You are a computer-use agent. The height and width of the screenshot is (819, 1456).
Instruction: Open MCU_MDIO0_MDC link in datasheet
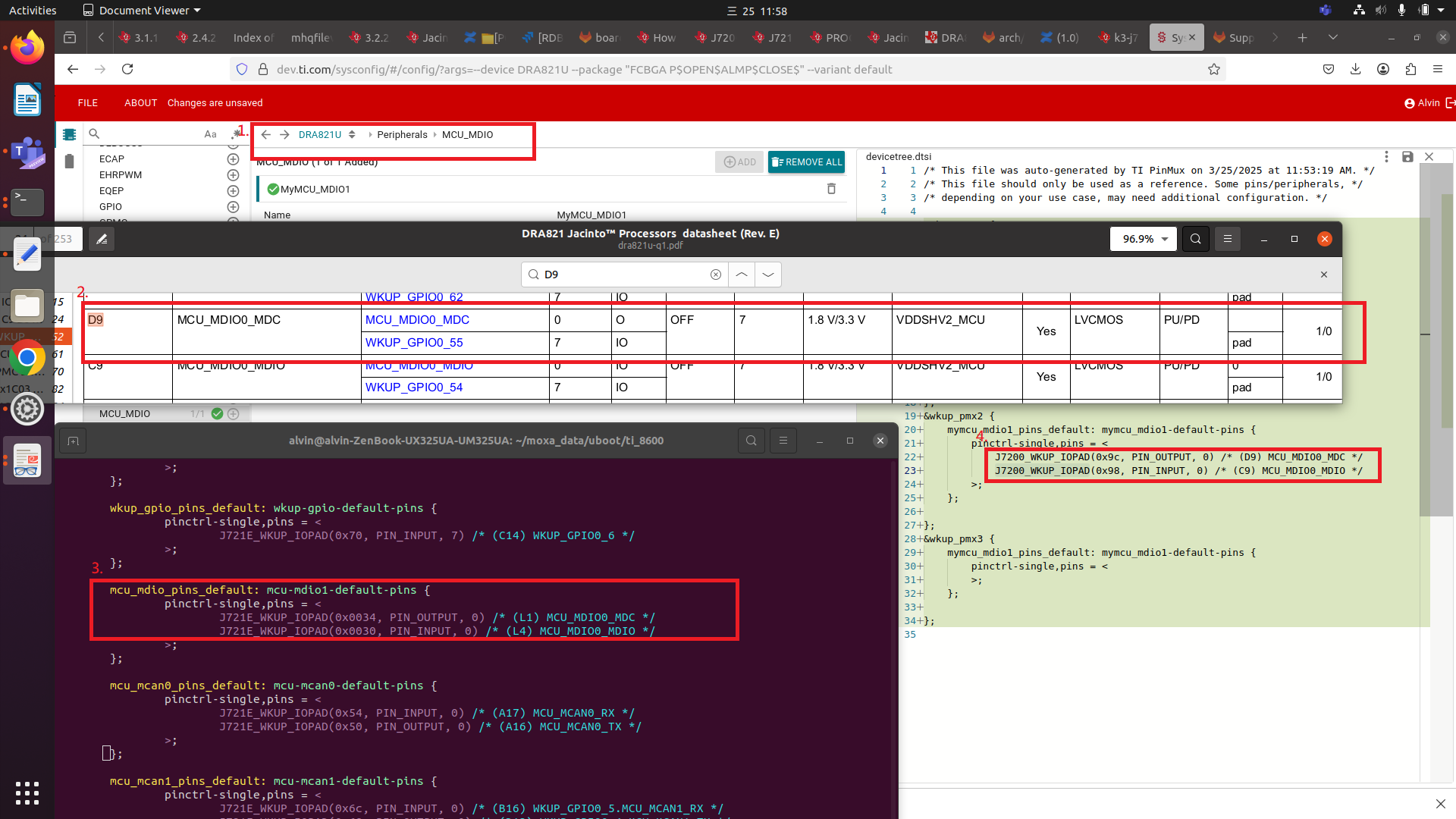417,320
